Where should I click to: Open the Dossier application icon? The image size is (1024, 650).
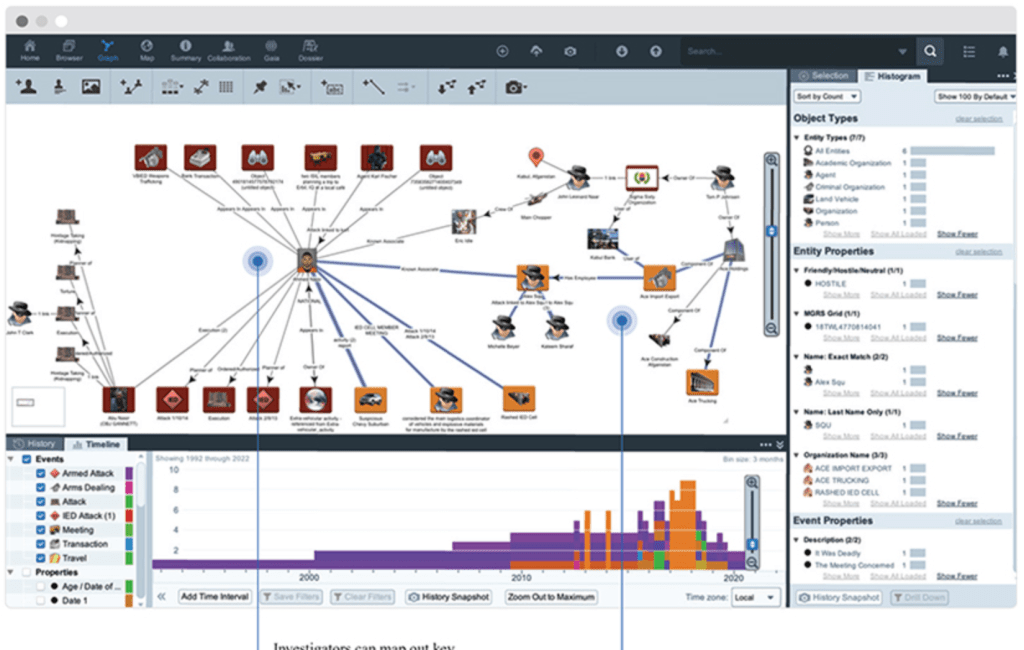(x=310, y=50)
